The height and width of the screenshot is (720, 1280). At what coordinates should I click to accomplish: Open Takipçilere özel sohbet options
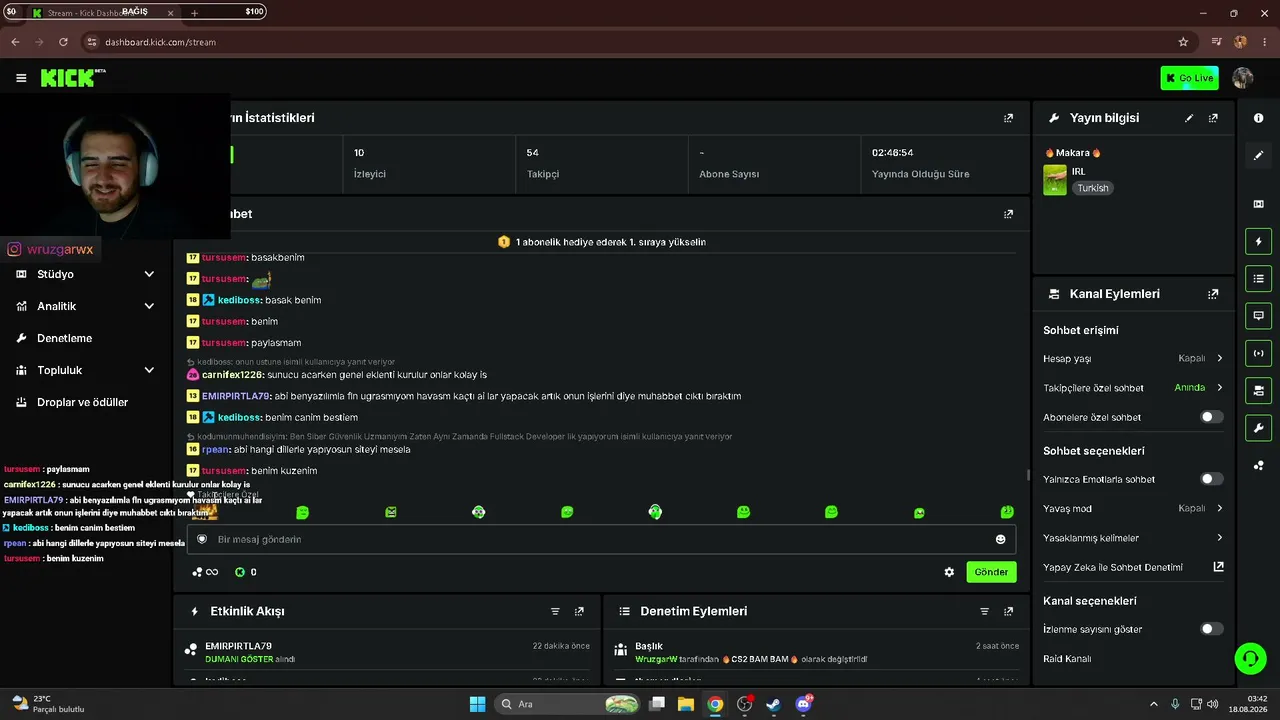point(1133,388)
